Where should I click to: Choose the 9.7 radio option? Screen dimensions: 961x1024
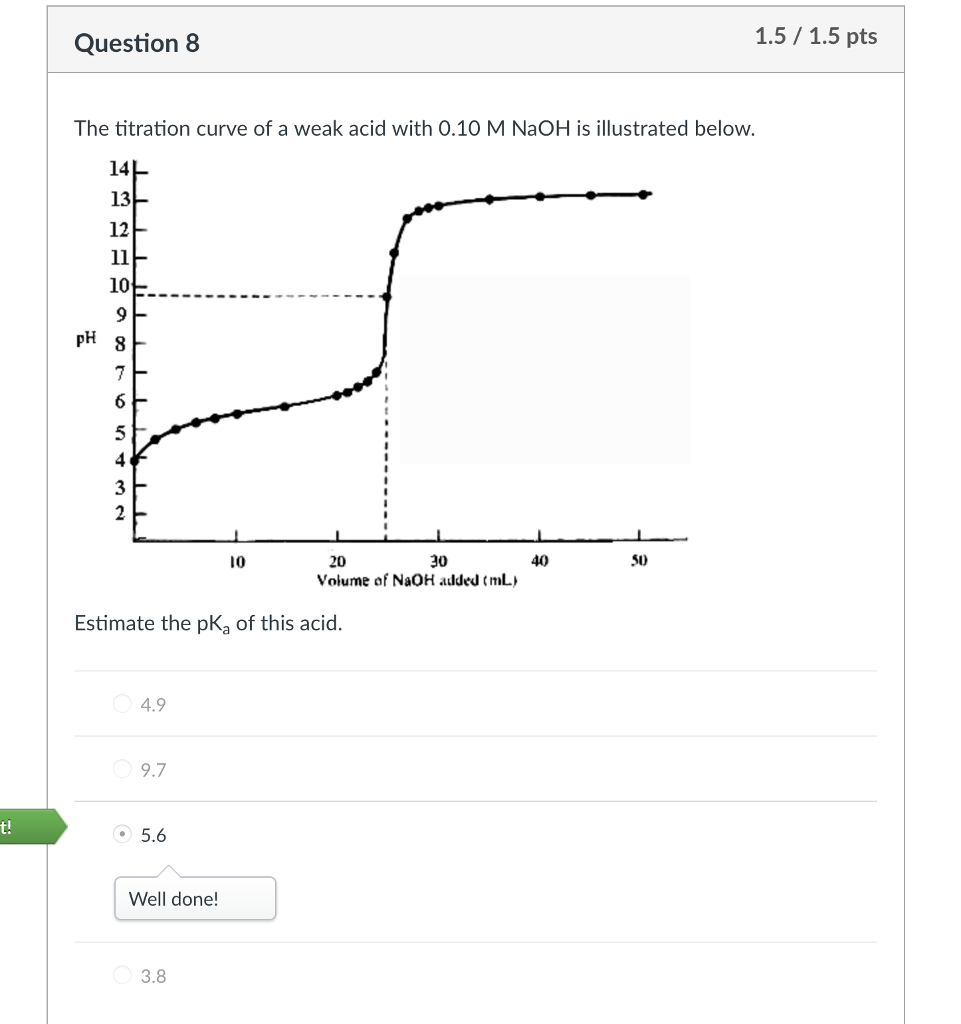(122, 769)
